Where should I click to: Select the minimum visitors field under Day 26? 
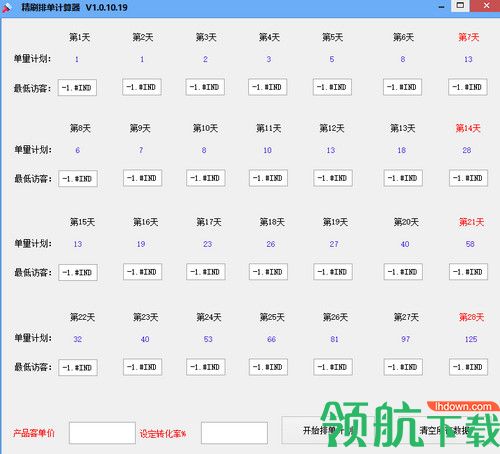(333, 367)
